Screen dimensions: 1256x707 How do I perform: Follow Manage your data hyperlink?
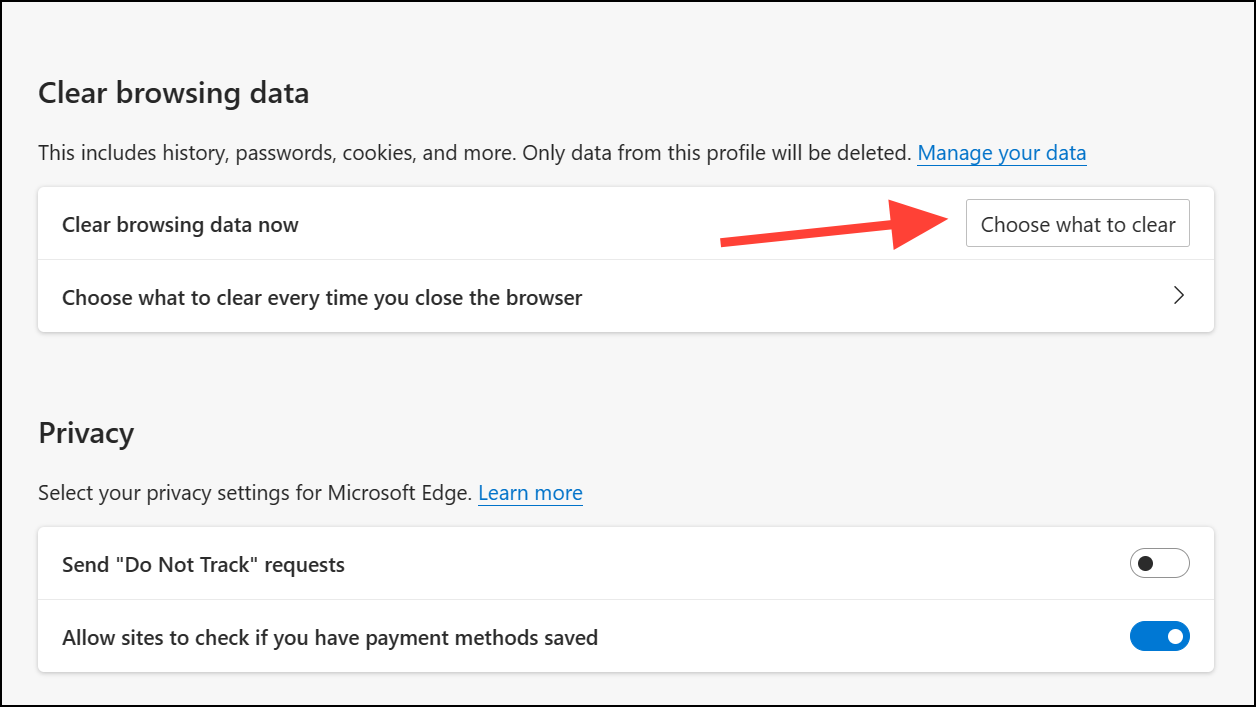point(1001,152)
